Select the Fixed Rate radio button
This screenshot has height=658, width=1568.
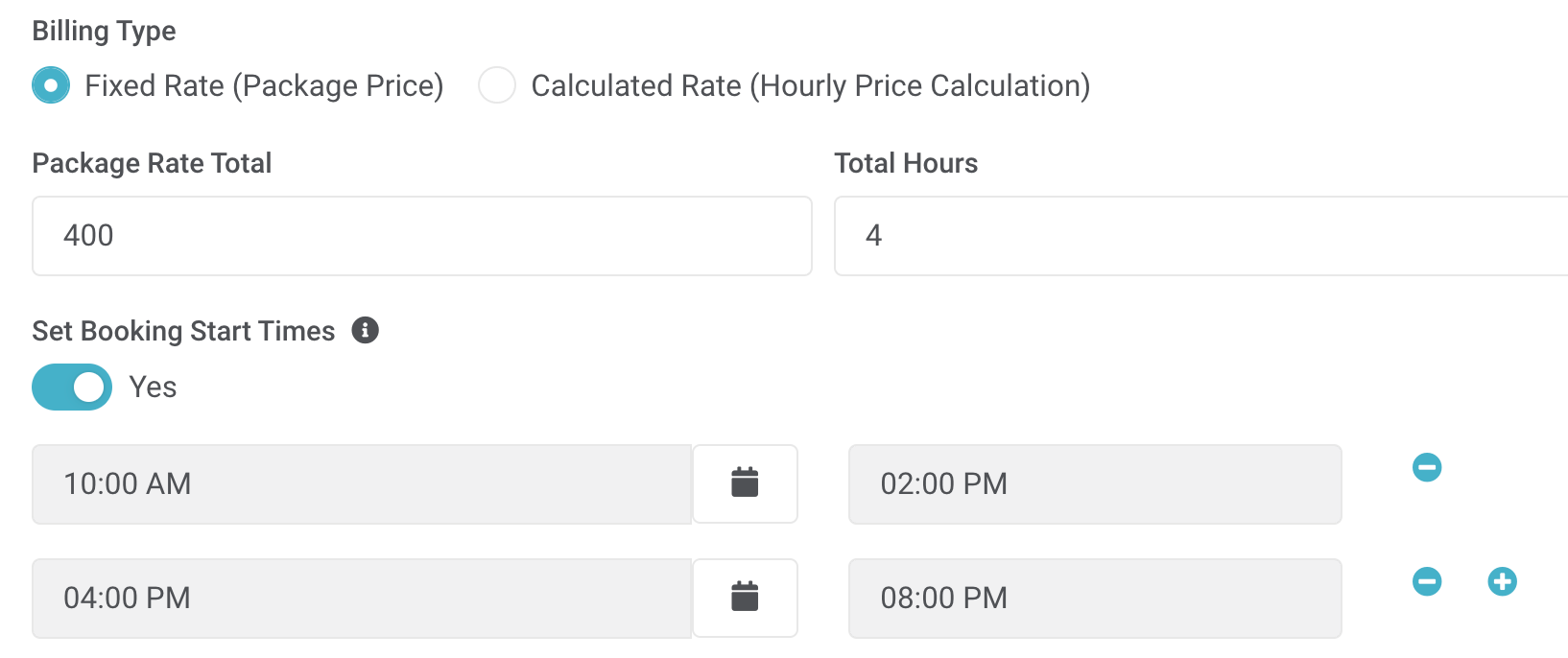[51, 85]
